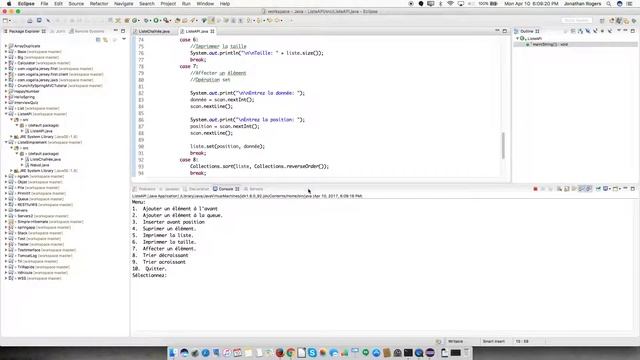
Task: Click the Collections.sort line in editor
Action: (x=259, y=167)
